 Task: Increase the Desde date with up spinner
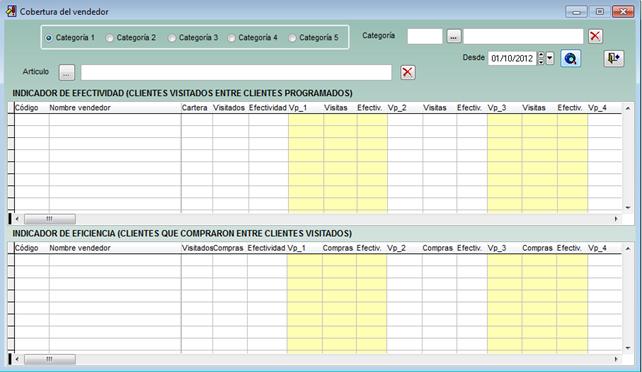coord(541,55)
